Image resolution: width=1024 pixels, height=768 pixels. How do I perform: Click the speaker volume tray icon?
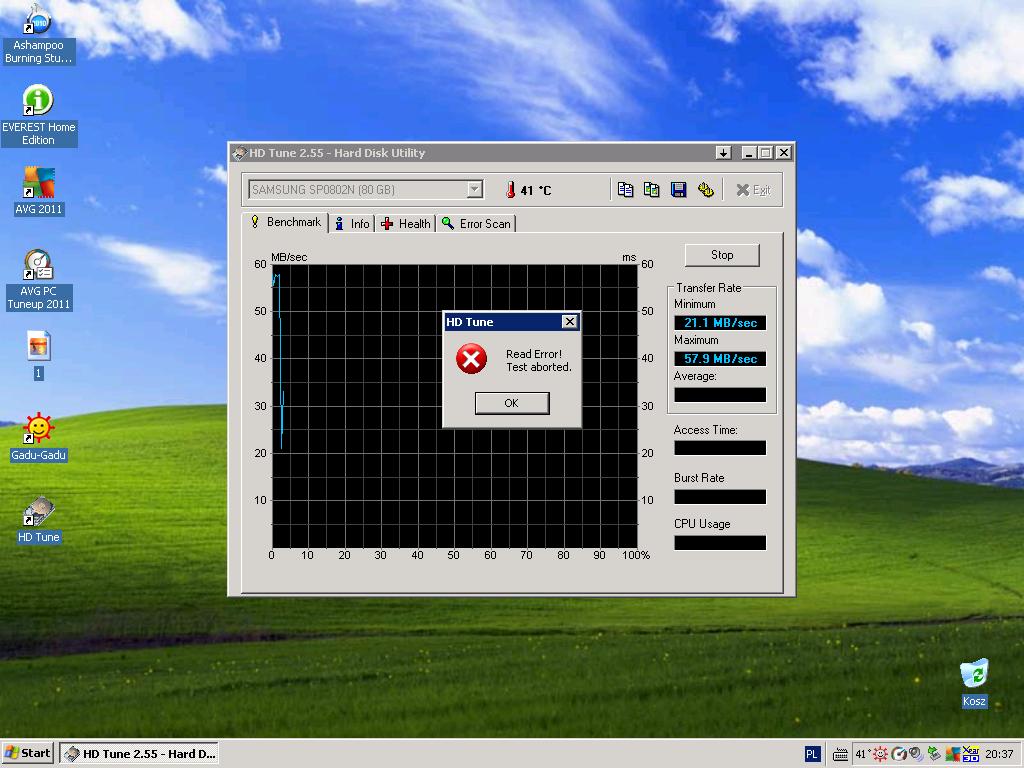click(916, 754)
